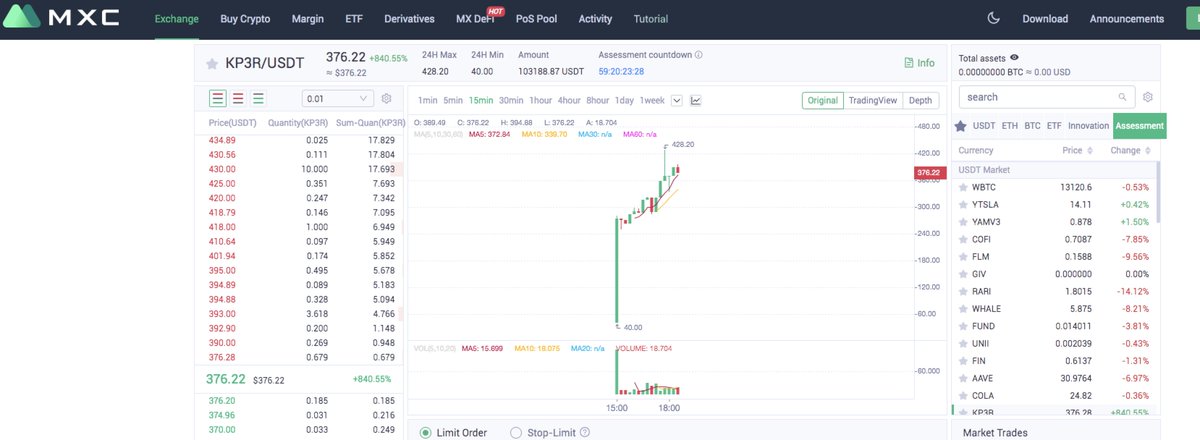The height and width of the screenshot is (440, 1200).
Task: Open the Announcements link
Action: pyautogui.click(x=1127, y=19)
